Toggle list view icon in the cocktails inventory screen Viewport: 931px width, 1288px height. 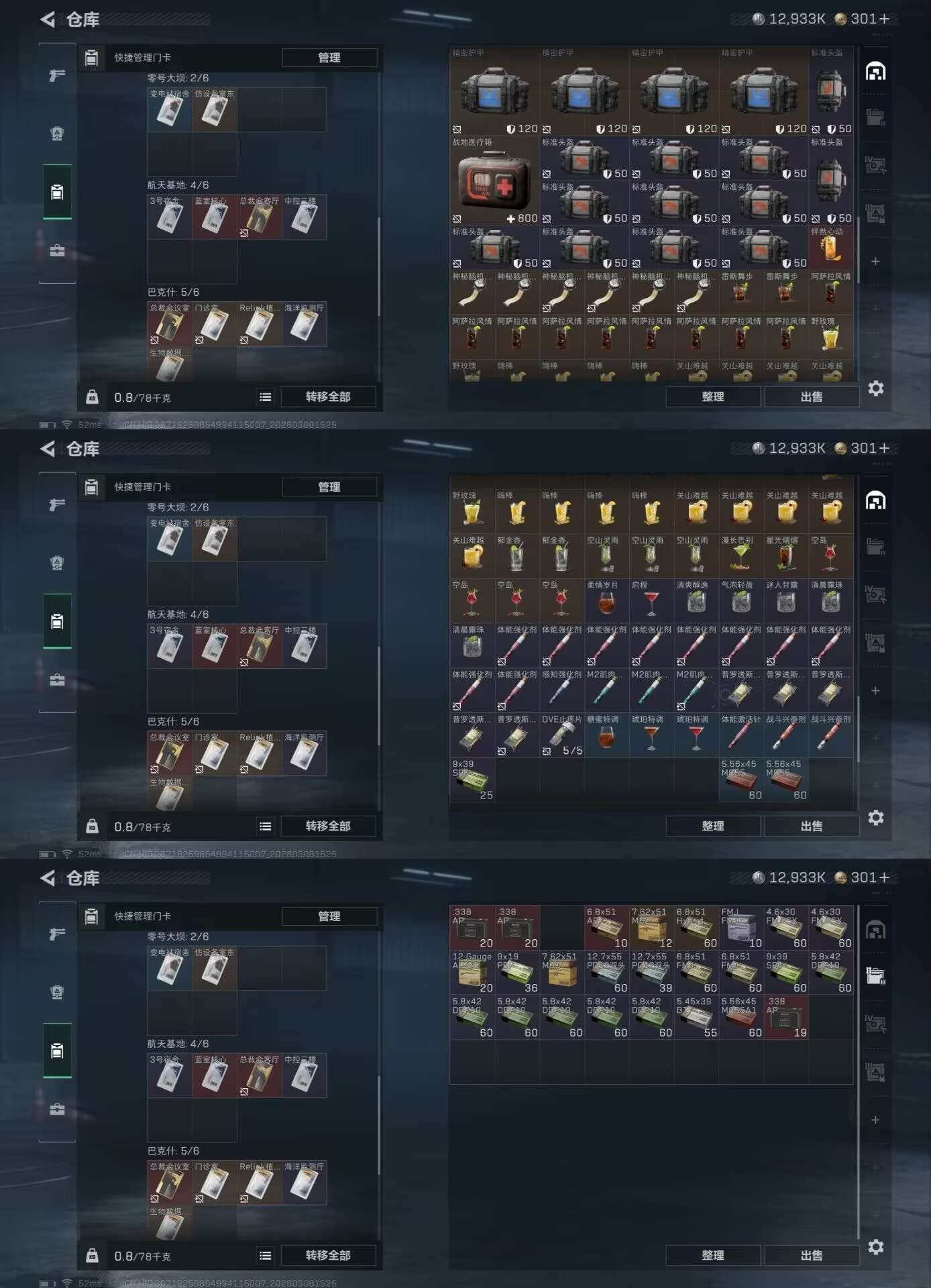click(266, 826)
